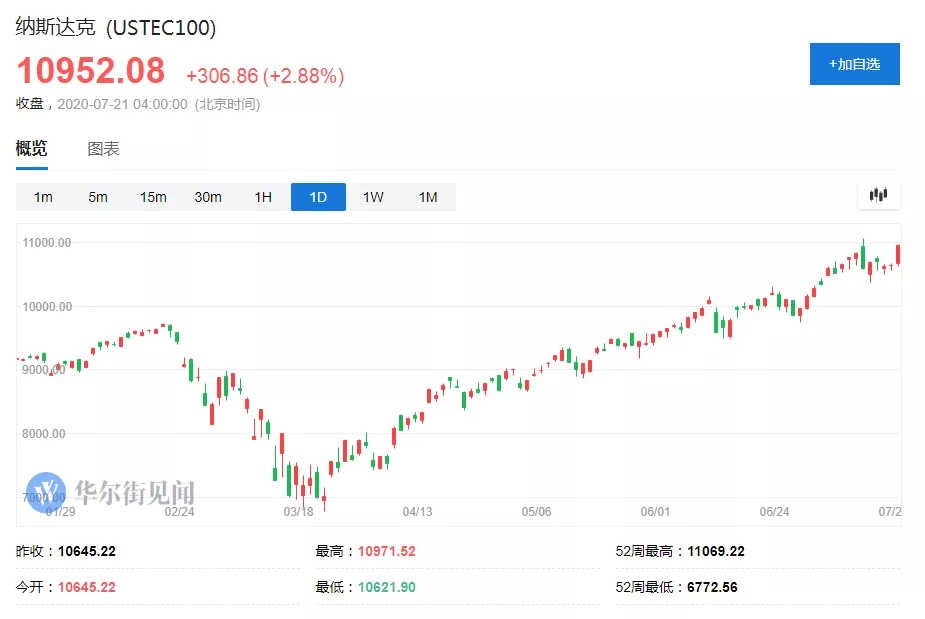The image size is (925, 619).
Task: Click the closing timestamp 2020-07-21 04:00:00
Action: pos(122,104)
